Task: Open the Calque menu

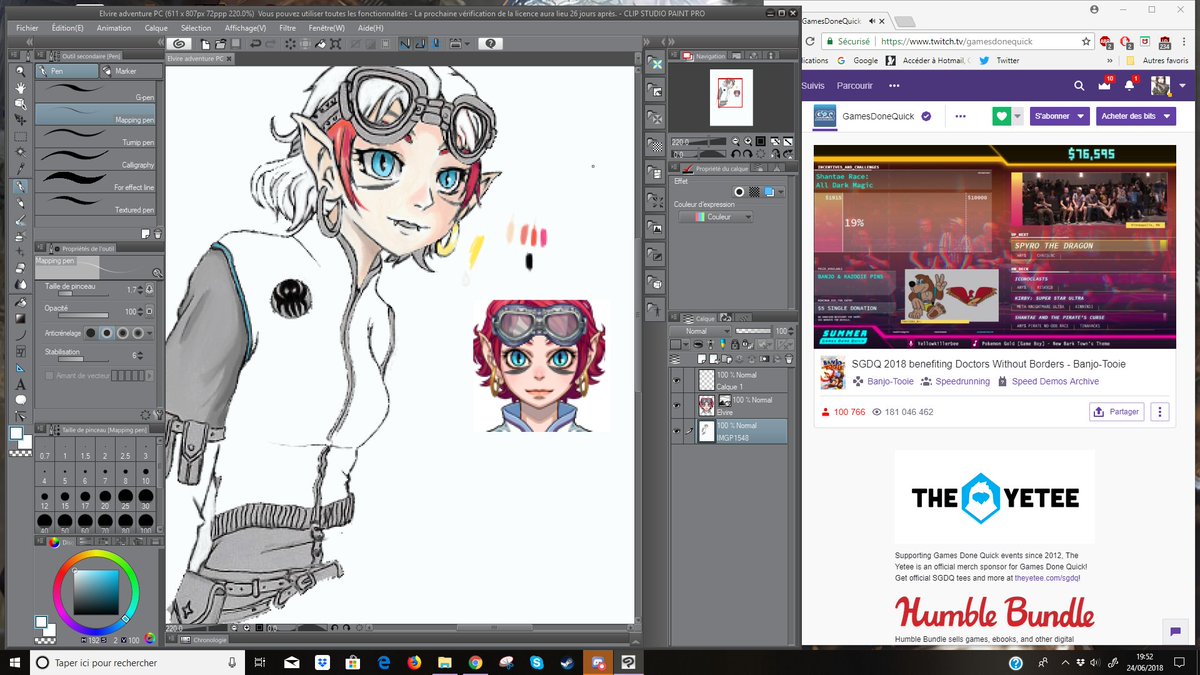Action: click(156, 28)
